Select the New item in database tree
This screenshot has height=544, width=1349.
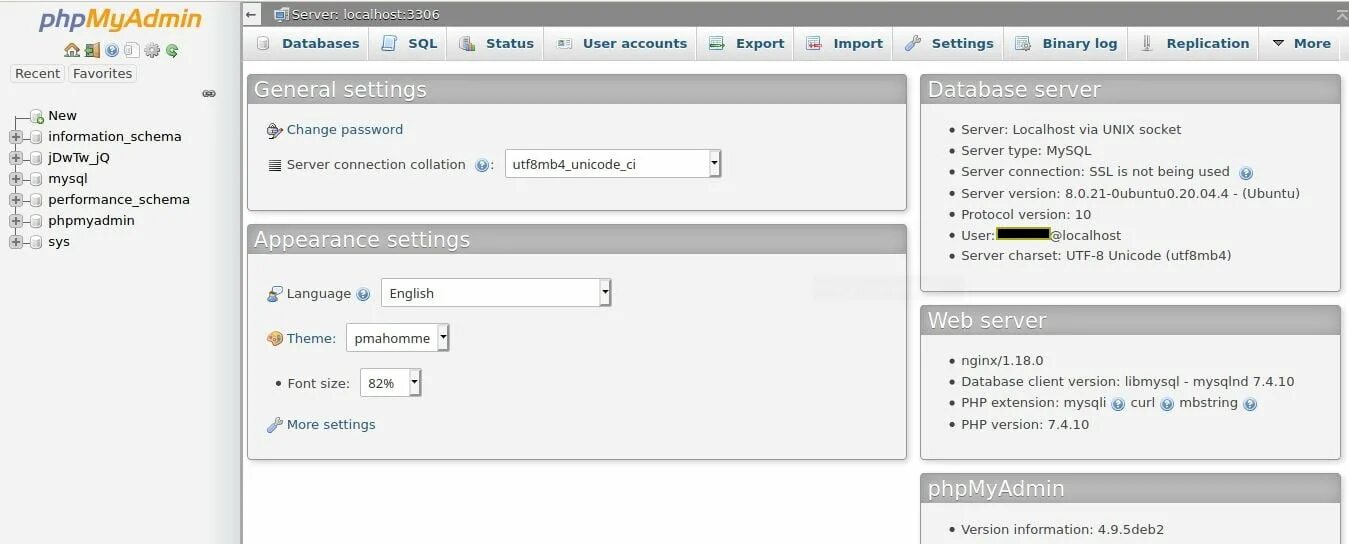click(62, 116)
